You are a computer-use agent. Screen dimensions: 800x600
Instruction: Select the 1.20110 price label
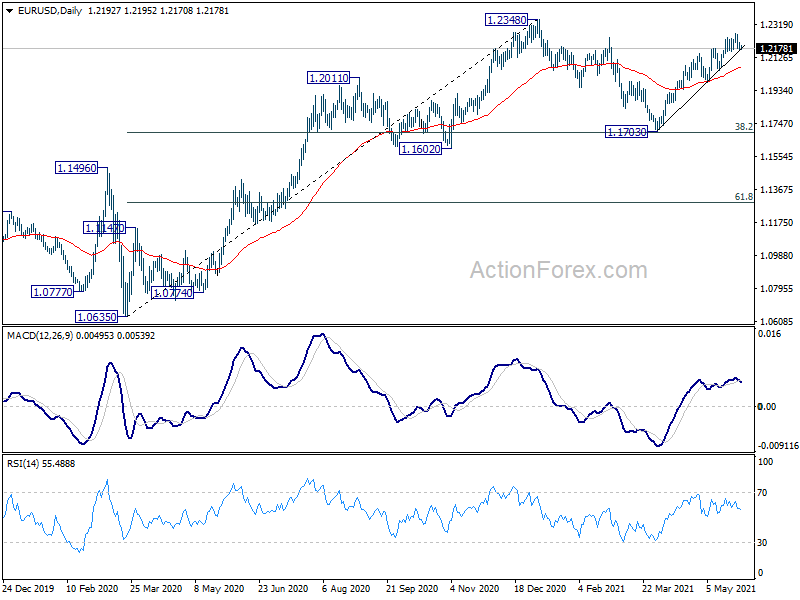329,78
